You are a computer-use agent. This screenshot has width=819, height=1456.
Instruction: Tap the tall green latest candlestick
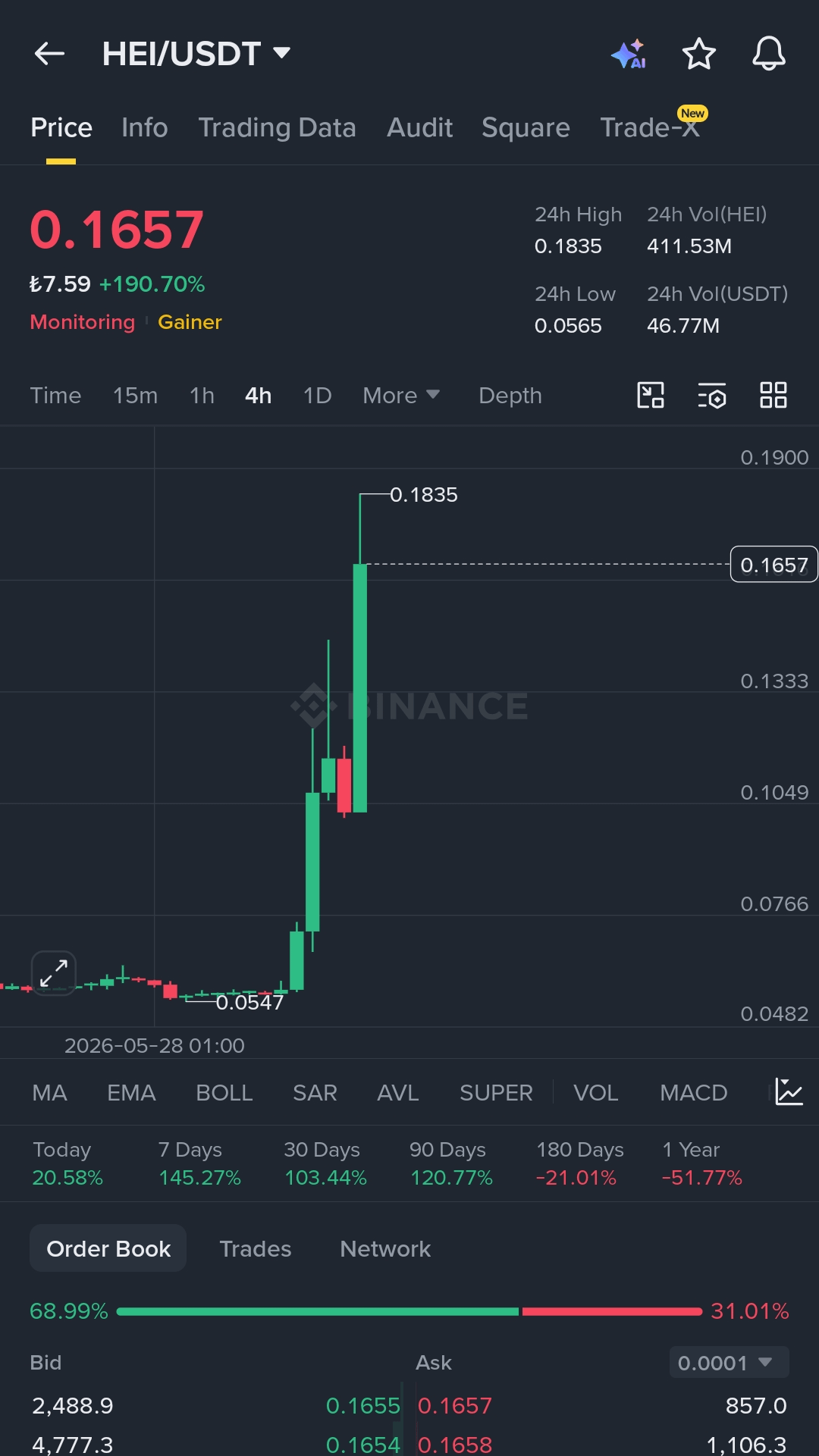360,687
